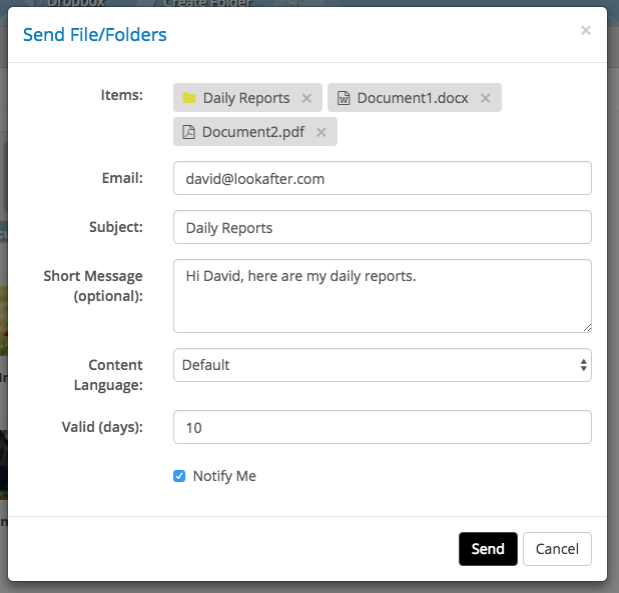The image size is (619, 593).
Task: Focus the Email address field
Action: point(382,178)
